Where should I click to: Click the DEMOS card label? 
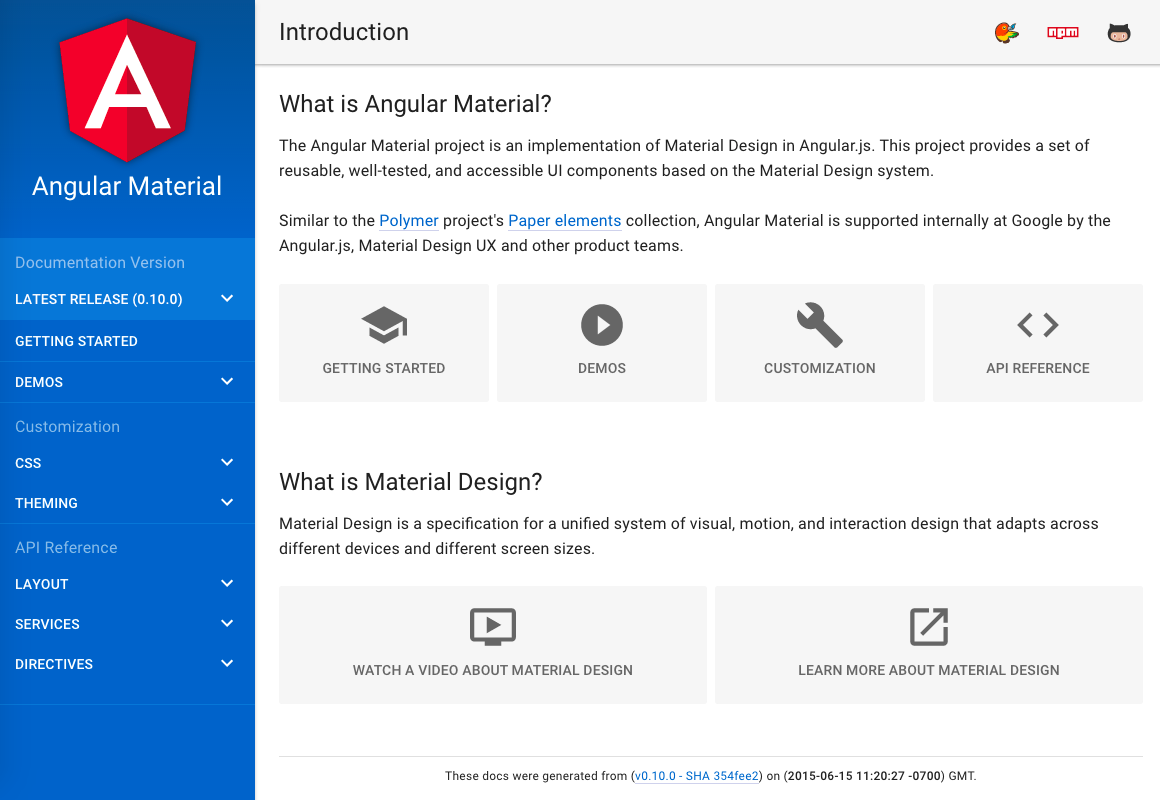tap(601, 369)
